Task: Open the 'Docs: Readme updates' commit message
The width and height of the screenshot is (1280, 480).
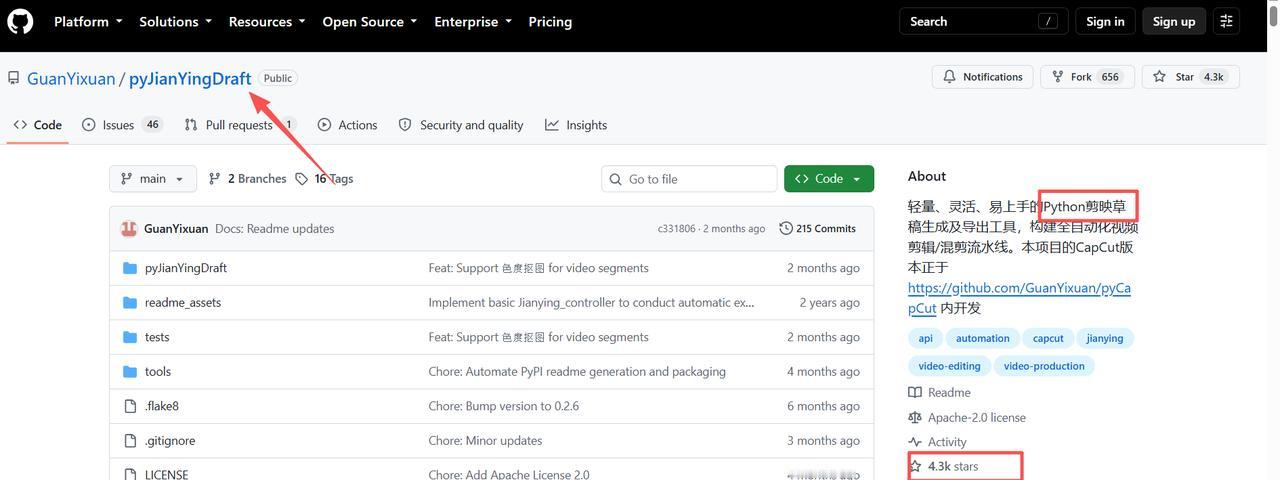Action: [x=275, y=228]
